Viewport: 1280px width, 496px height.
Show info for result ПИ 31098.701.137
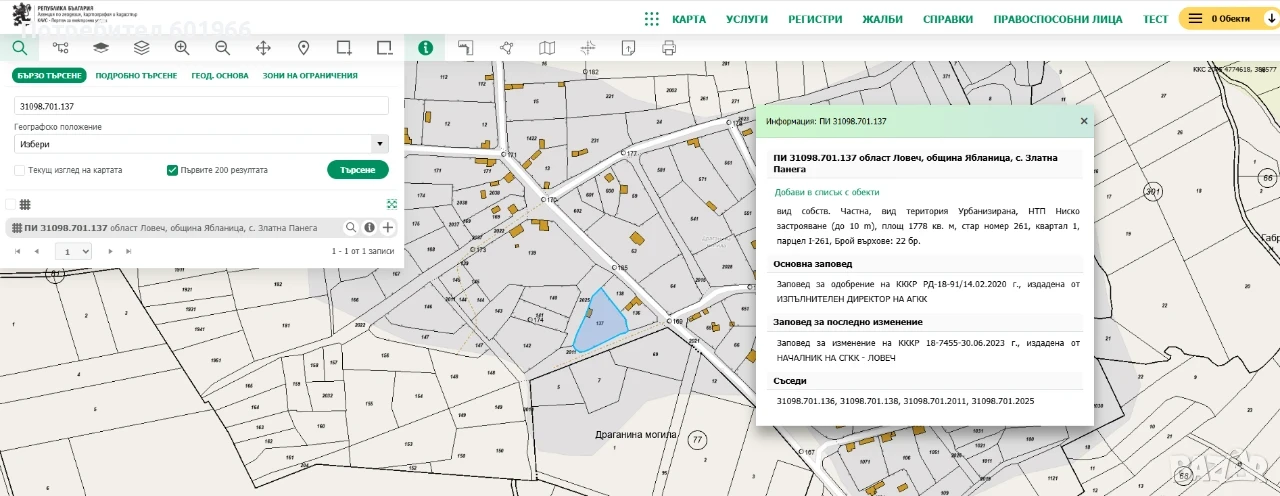[x=369, y=228]
